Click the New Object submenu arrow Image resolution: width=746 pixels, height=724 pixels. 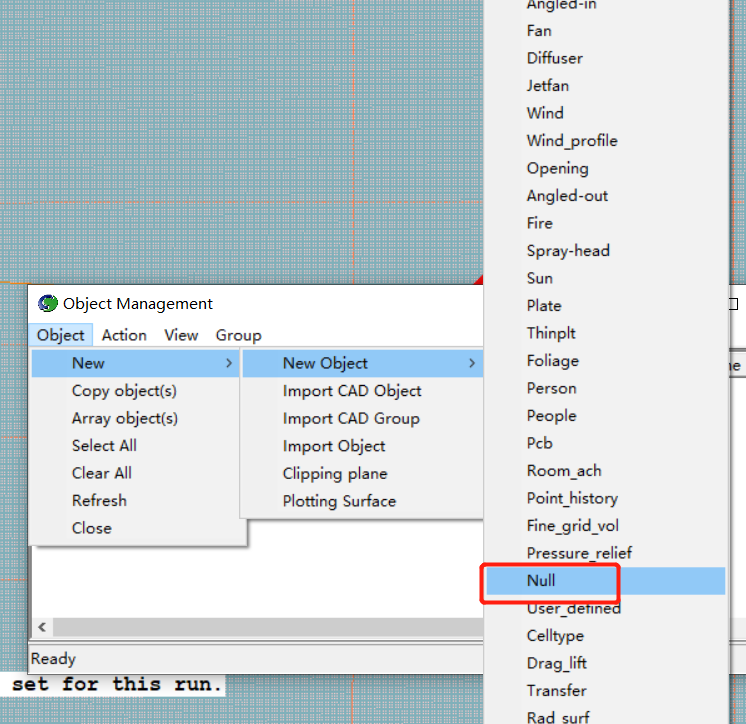coord(472,363)
